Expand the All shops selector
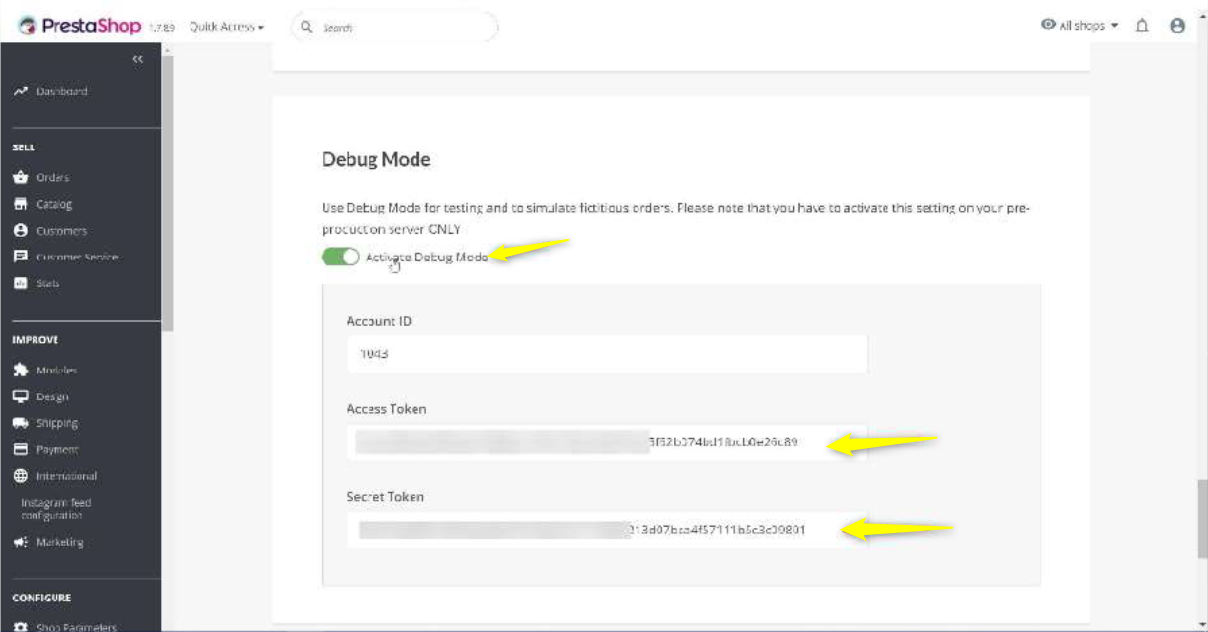 point(1080,26)
